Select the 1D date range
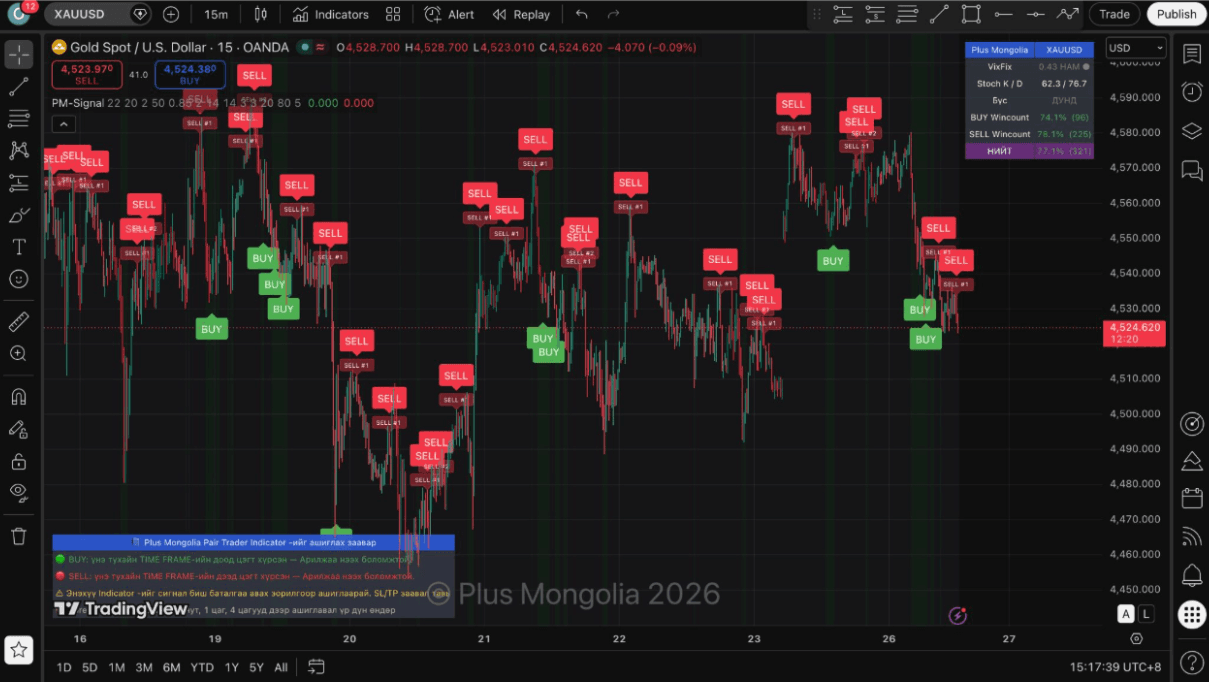The height and width of the screenshot is (682, 1209). tap(63, 667)
